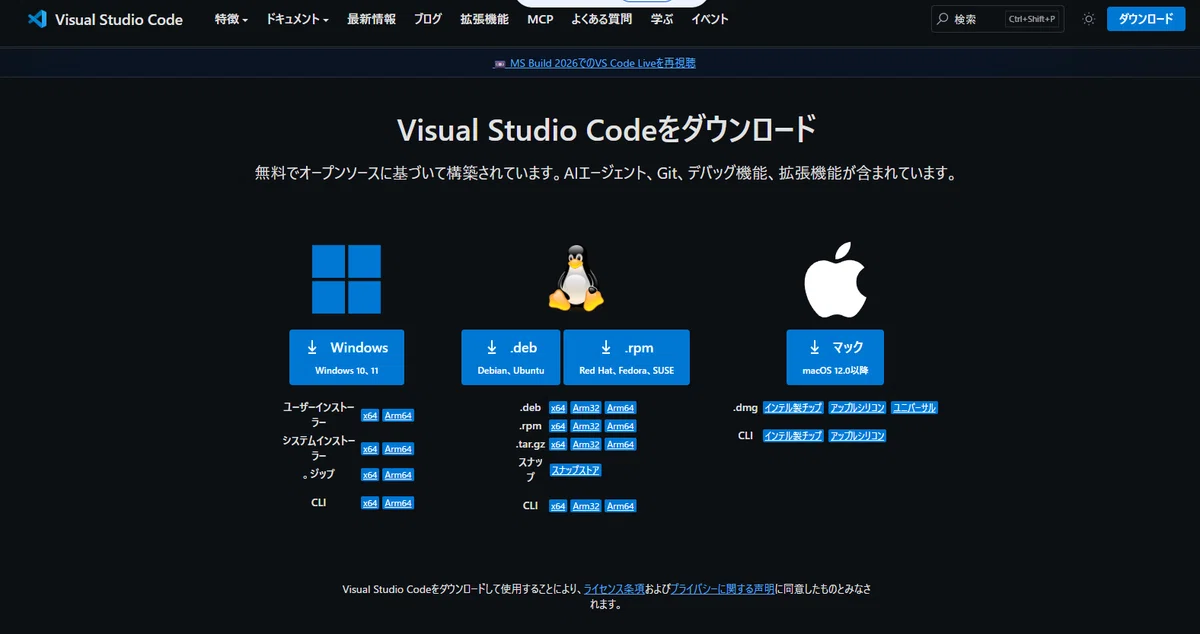Open the ブログ menu item
1200x634 pixels.
tap(428, 19)
